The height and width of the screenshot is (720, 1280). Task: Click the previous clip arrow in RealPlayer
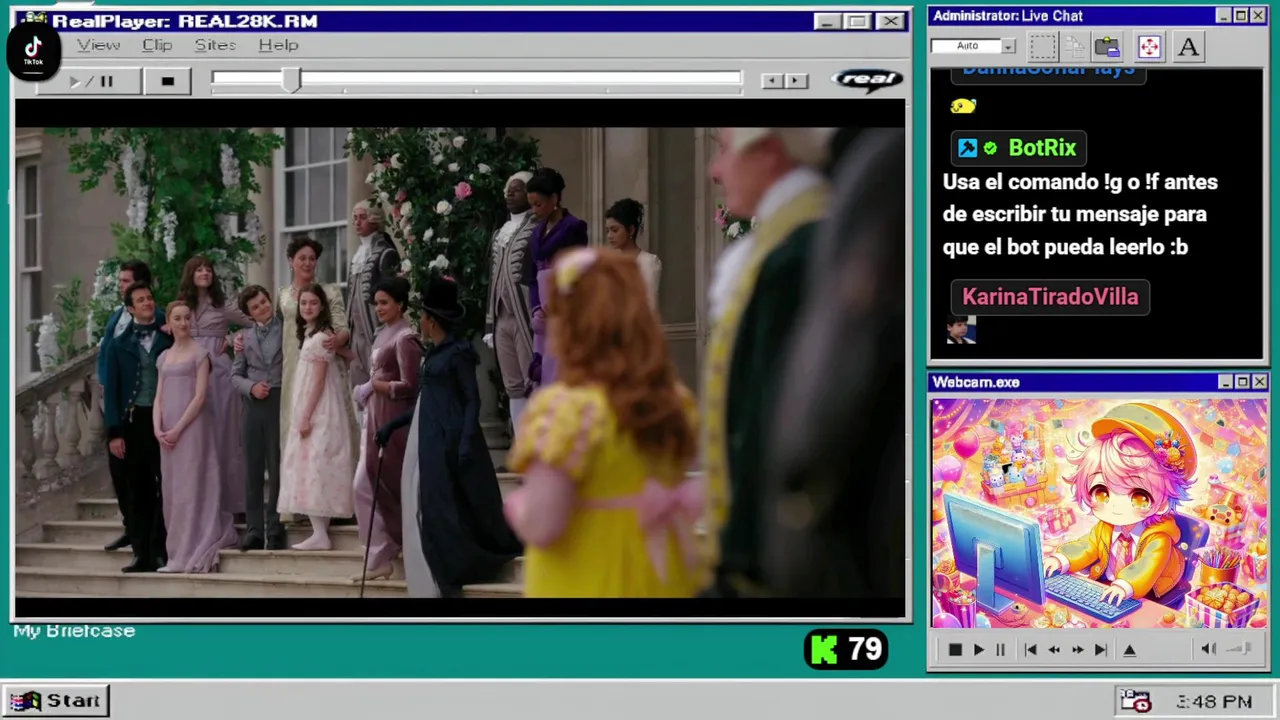pyautogui.click(x=771, y=81)
